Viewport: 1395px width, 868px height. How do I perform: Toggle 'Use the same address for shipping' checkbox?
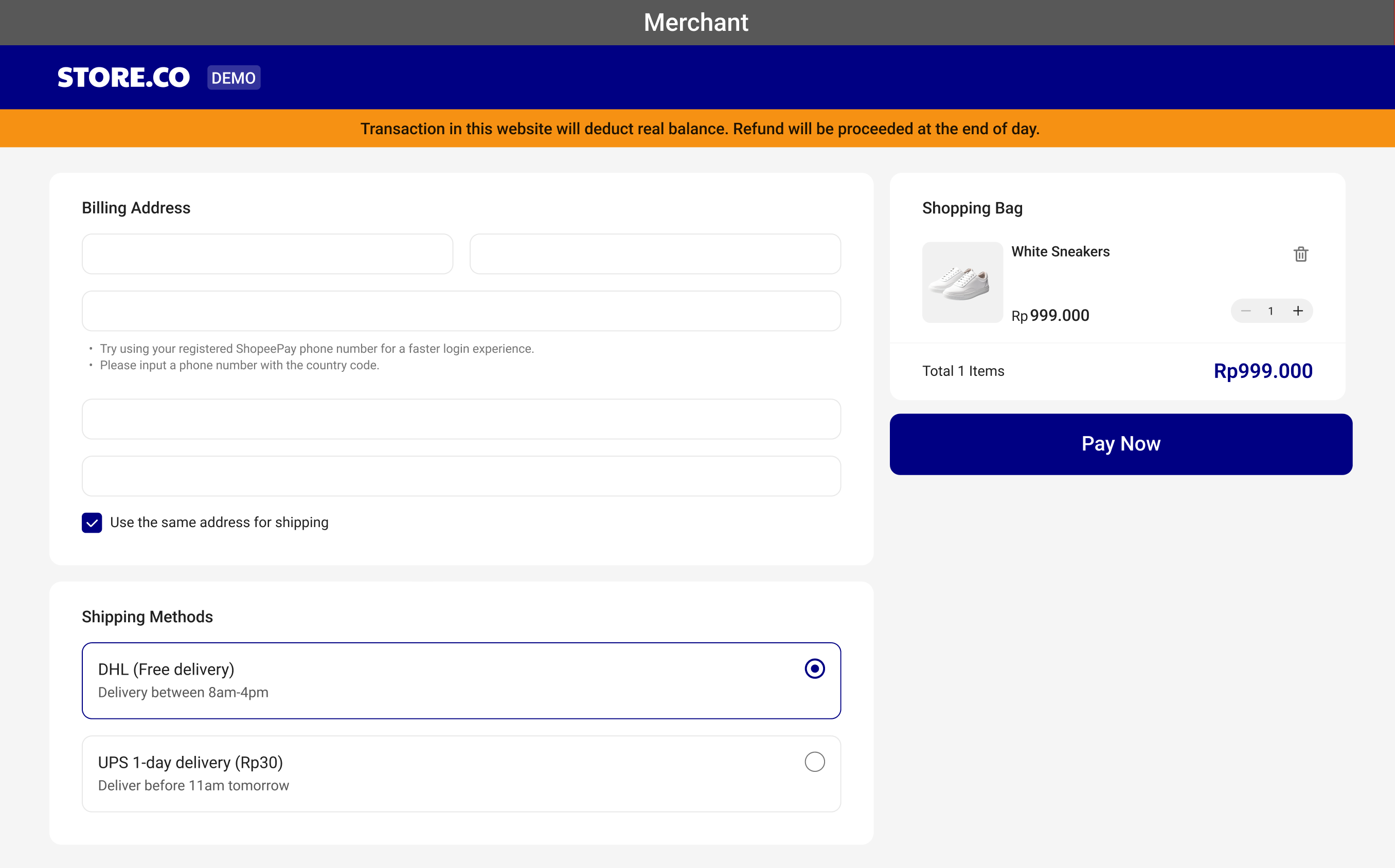pyautogui.click(x=92, y=522)
